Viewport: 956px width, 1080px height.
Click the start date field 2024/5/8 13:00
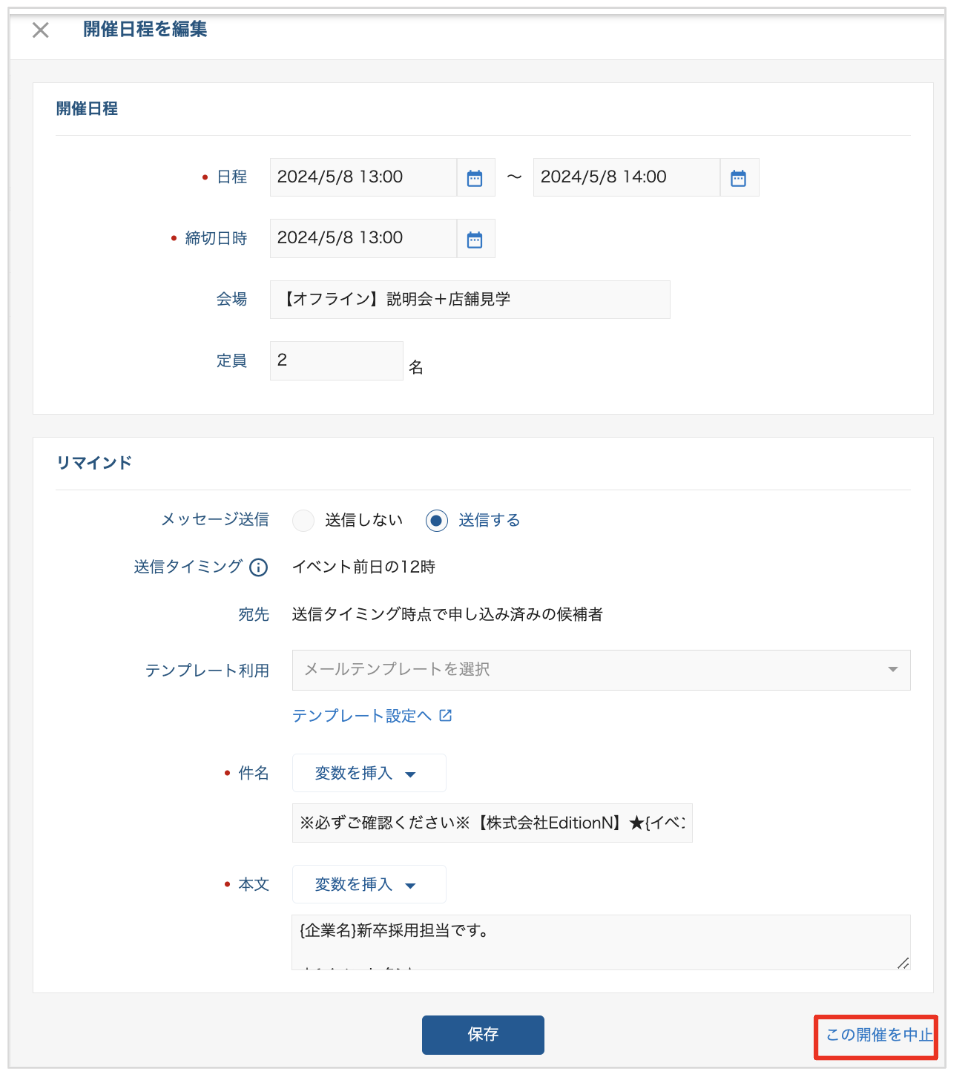point(362,178)
